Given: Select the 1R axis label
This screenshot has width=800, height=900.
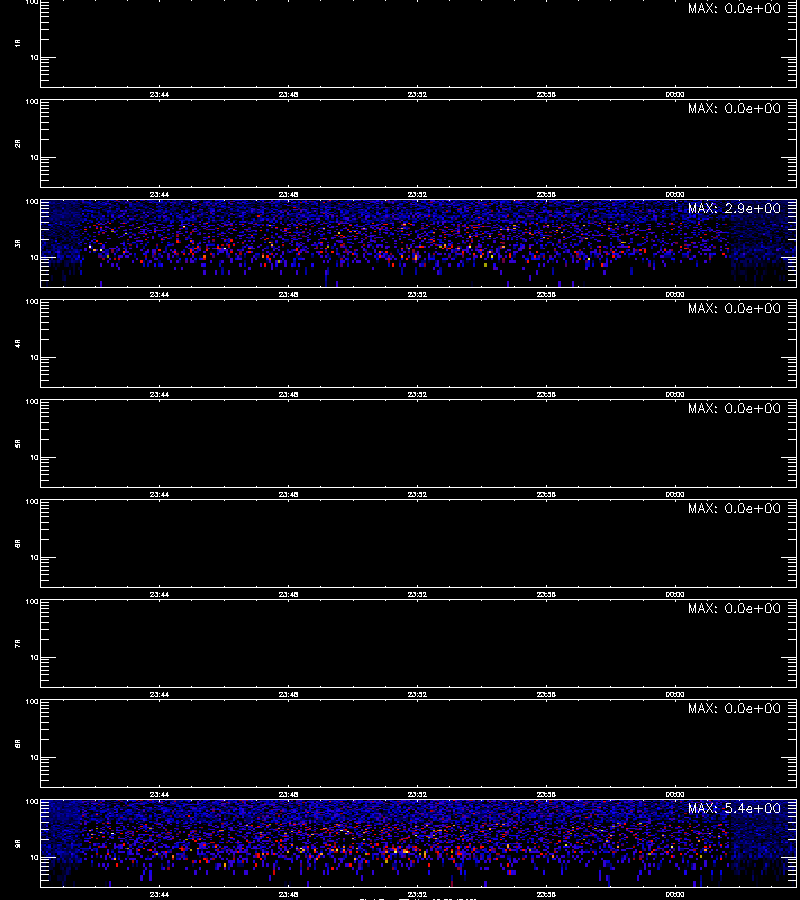Looking at the screenshot, I should (x=18, y=43).
